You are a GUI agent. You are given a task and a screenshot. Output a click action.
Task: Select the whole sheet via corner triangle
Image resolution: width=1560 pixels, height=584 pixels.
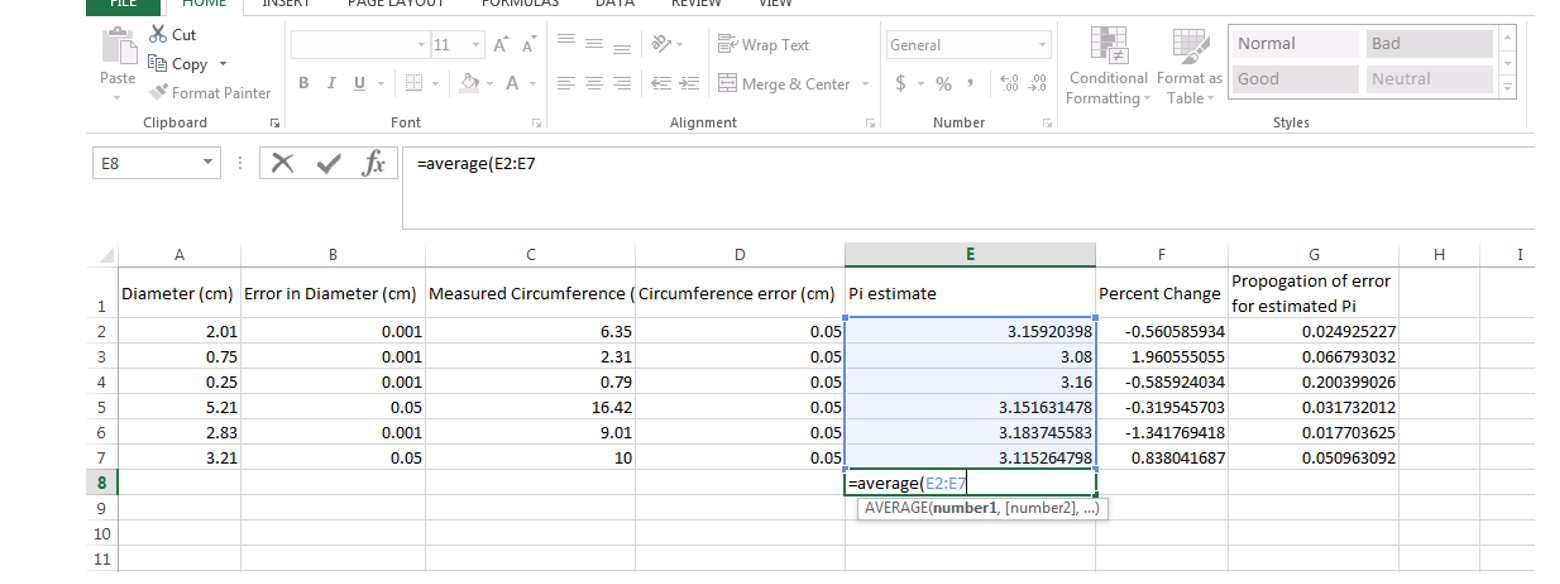(x=107, y=255)
